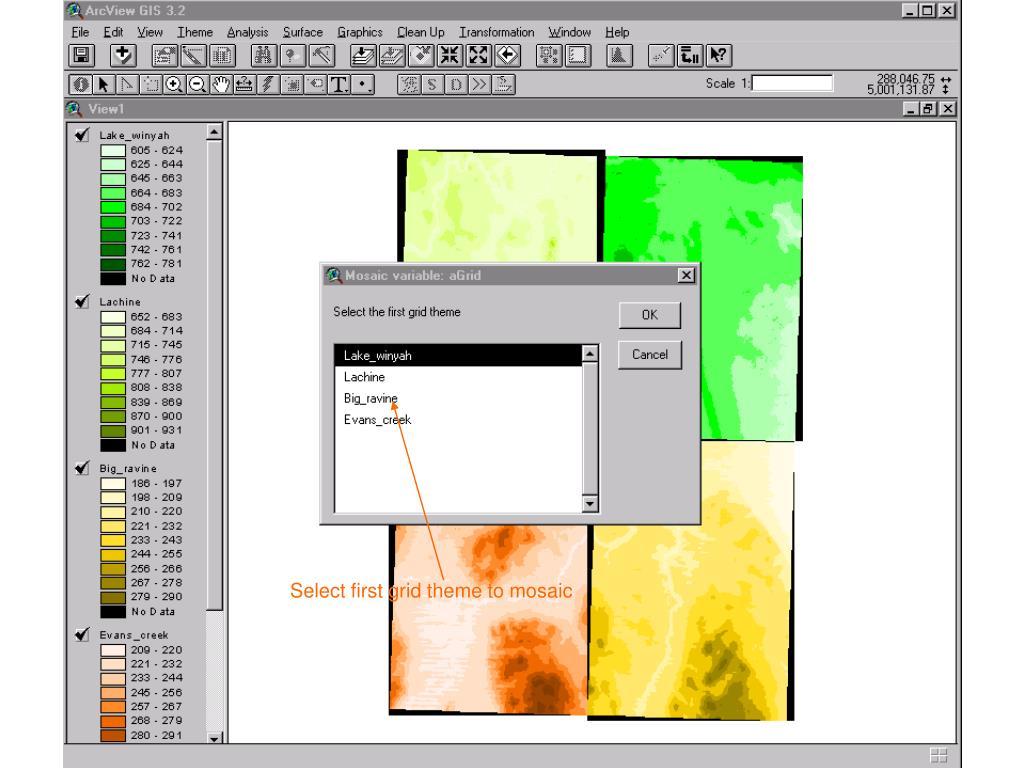Click the Scale input field

point(792,83)
